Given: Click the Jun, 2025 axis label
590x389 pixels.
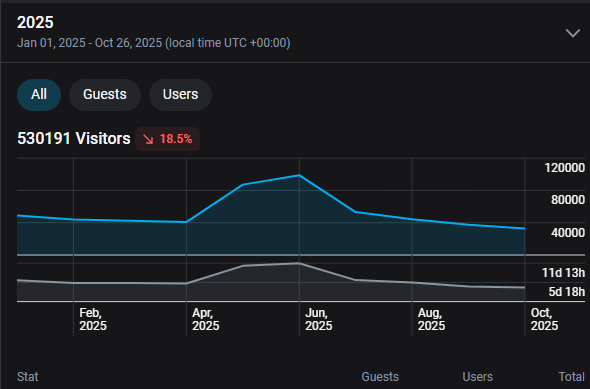Looking at the screenshot, I should 318,319.
